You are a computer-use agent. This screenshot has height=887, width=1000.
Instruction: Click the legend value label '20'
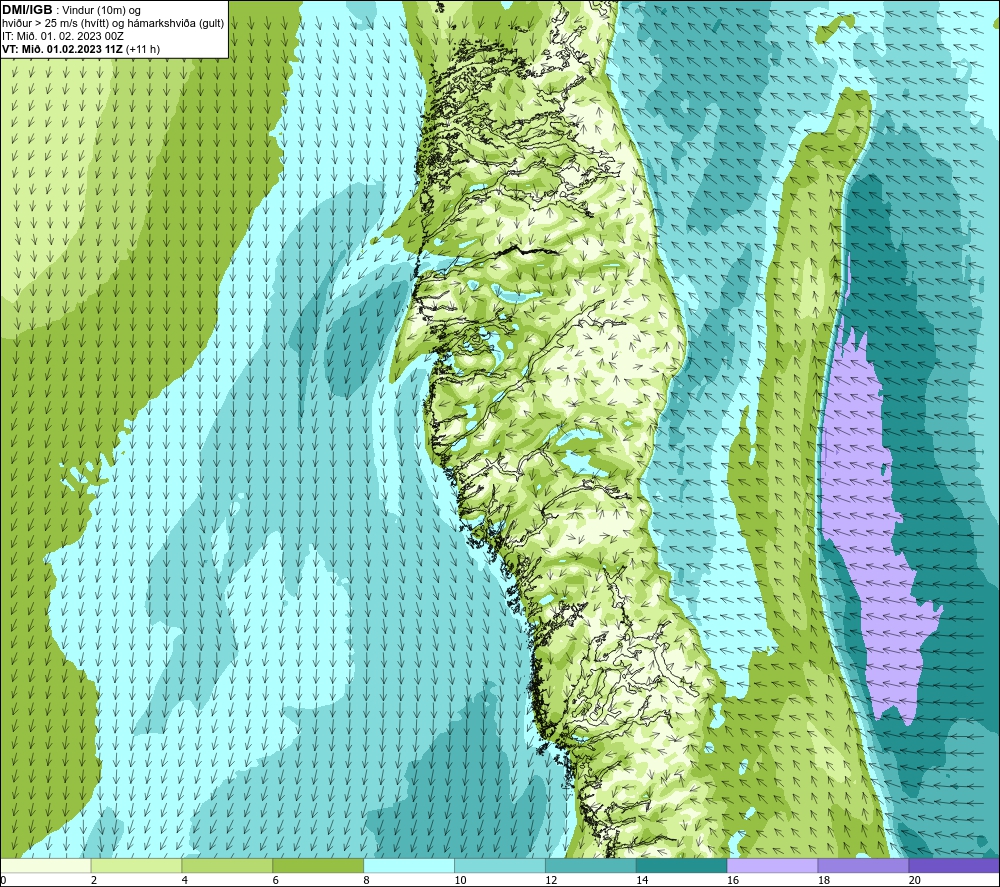coord(915,880)
